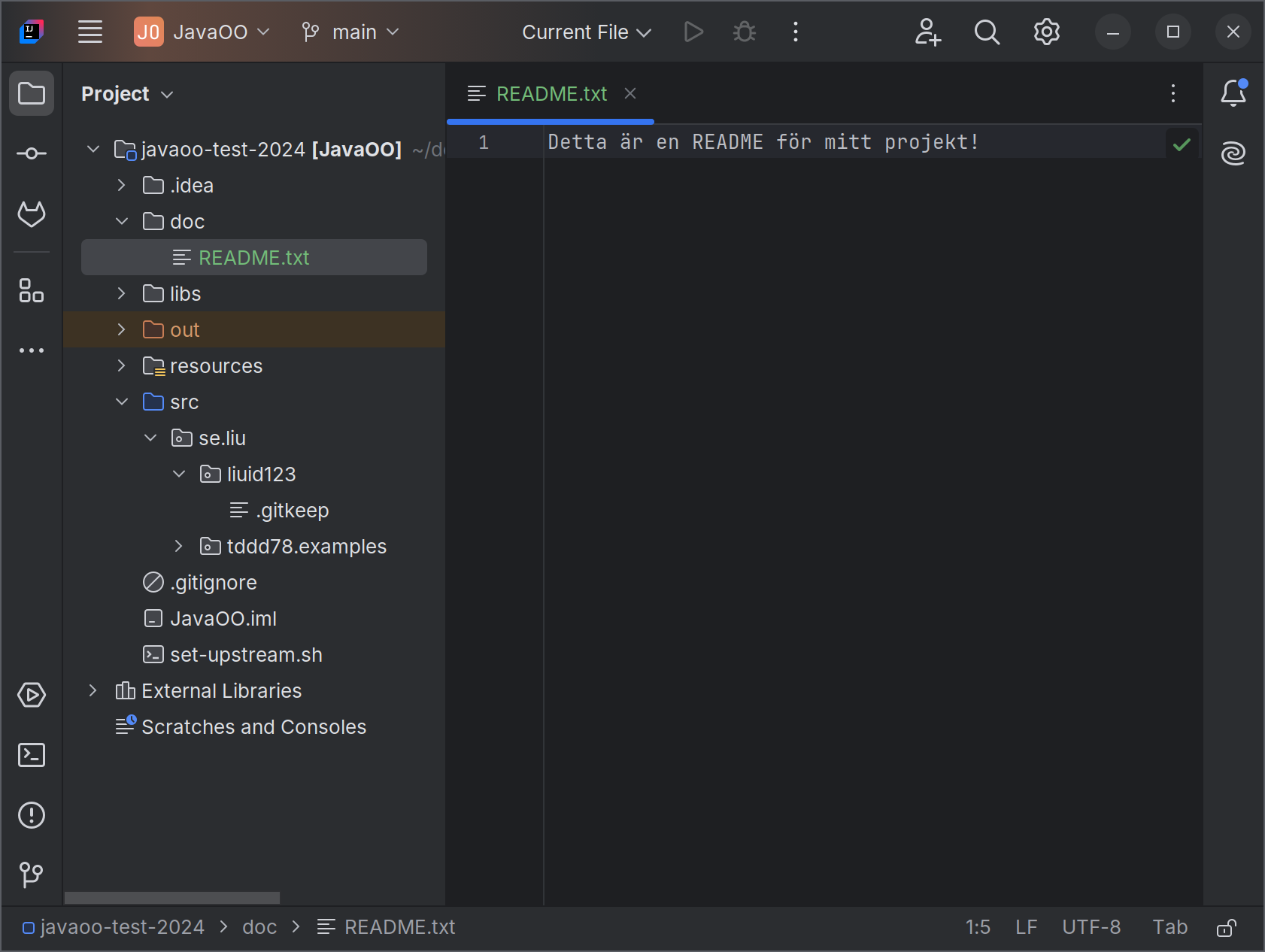
Task: Open the JavaOO project selector dropdown
Action: [x=202, y=32]
